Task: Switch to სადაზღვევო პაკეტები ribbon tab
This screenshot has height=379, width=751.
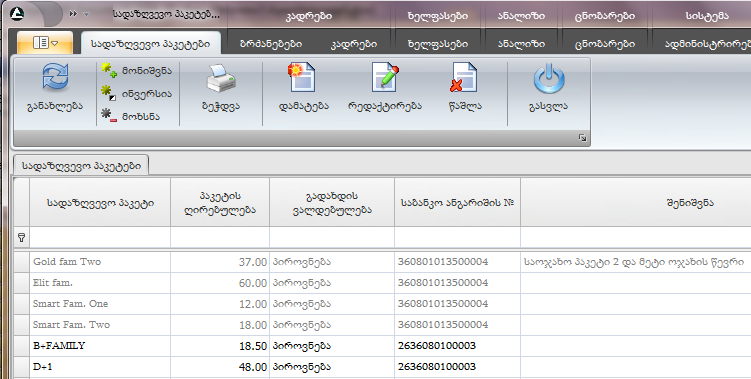Action: (x=150, y=44)
